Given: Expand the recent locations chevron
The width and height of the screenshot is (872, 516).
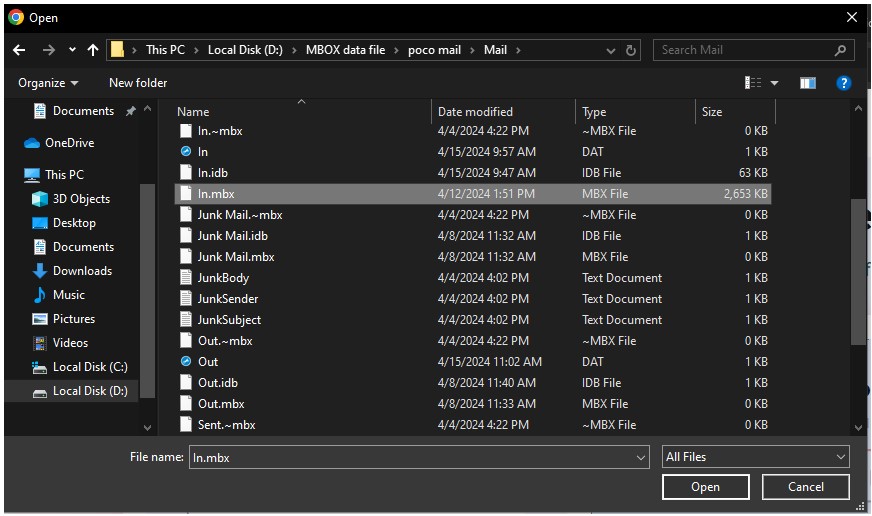Looking at the screenshot, I should pos(72,50).
